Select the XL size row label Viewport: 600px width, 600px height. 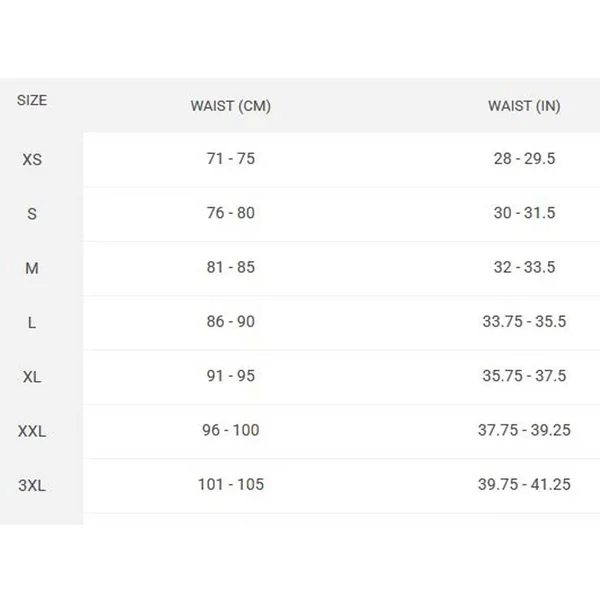[32, 377]
